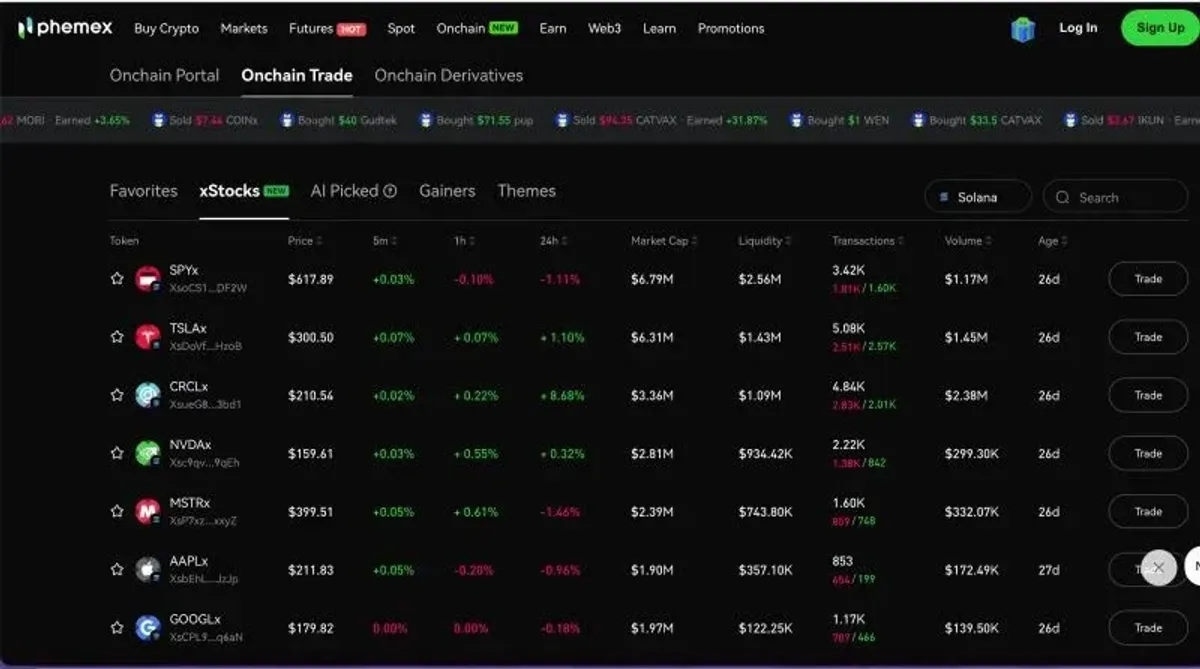Click Trade button for NVDAx
Screen dimensions: 1200x669
pyautogui.click(x=1148, y=453)
